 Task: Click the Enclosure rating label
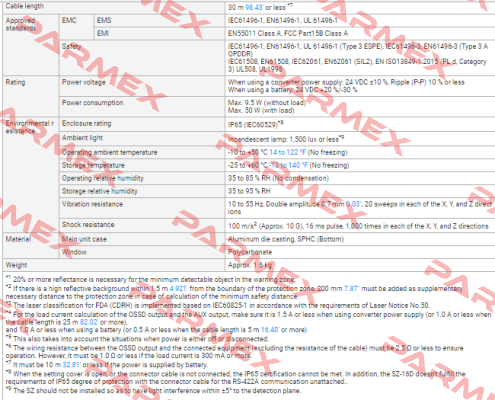(x=87, y=123)
